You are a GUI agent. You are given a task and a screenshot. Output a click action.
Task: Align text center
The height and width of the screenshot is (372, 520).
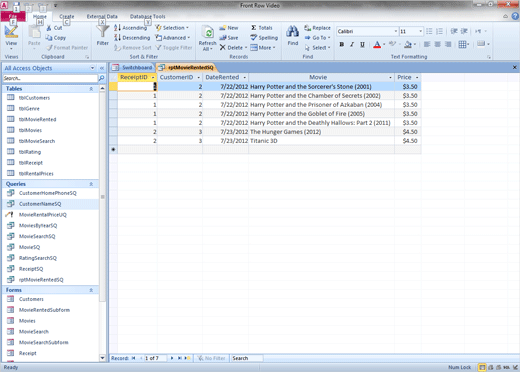click(x=437, y=44)
